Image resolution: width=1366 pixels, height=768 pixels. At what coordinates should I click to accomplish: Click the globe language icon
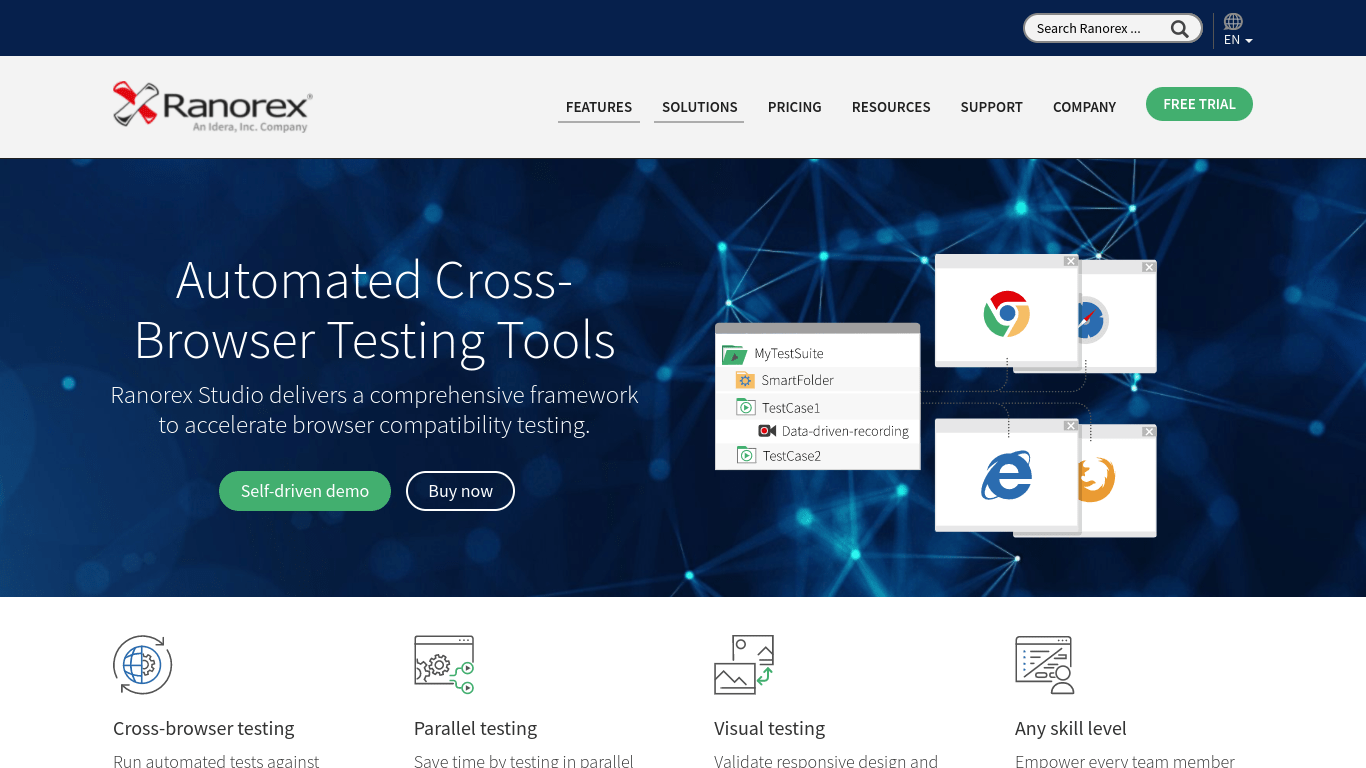(1233, 22)
